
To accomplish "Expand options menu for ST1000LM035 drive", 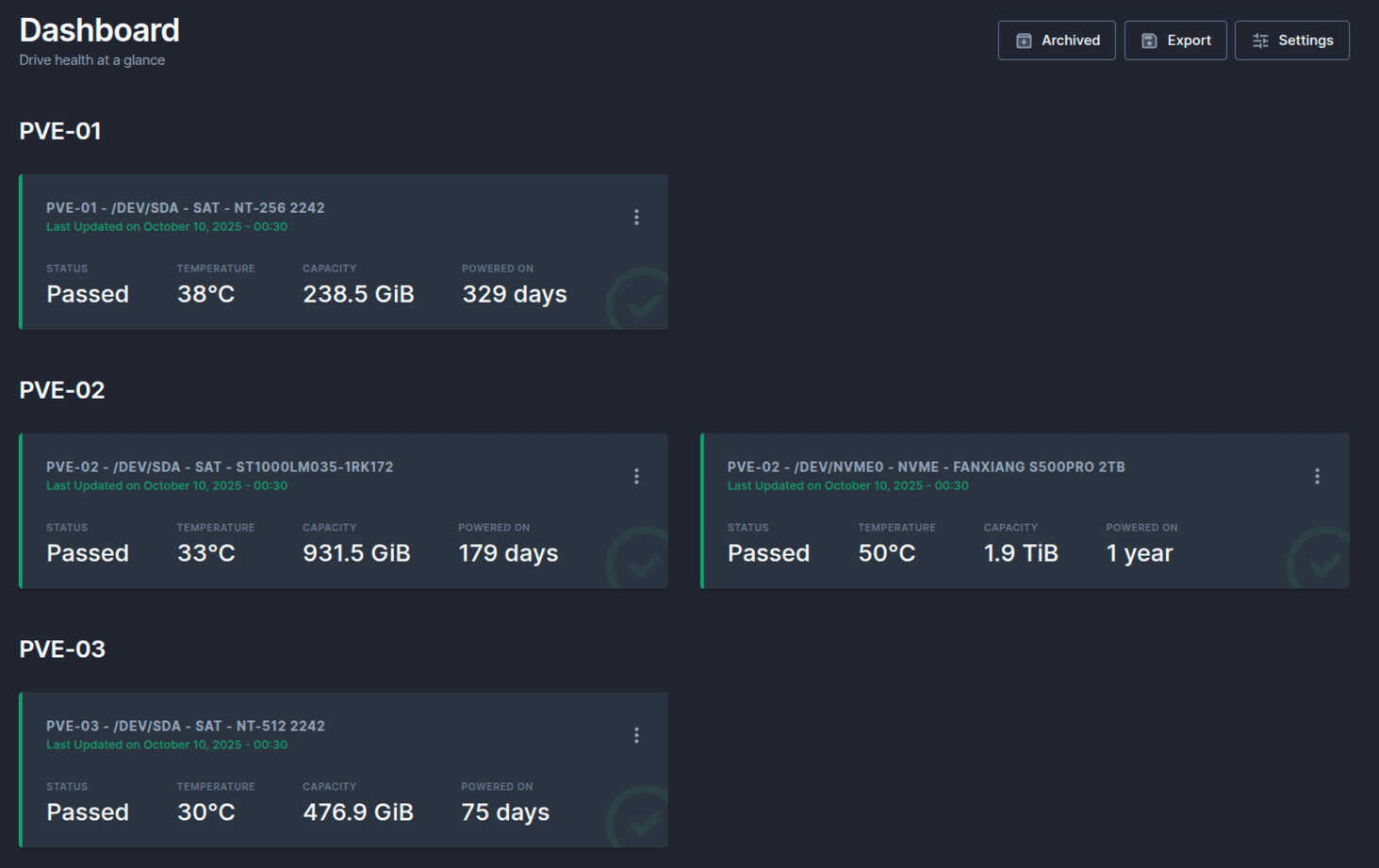I will pyautogui.click(x=636, y=477).
